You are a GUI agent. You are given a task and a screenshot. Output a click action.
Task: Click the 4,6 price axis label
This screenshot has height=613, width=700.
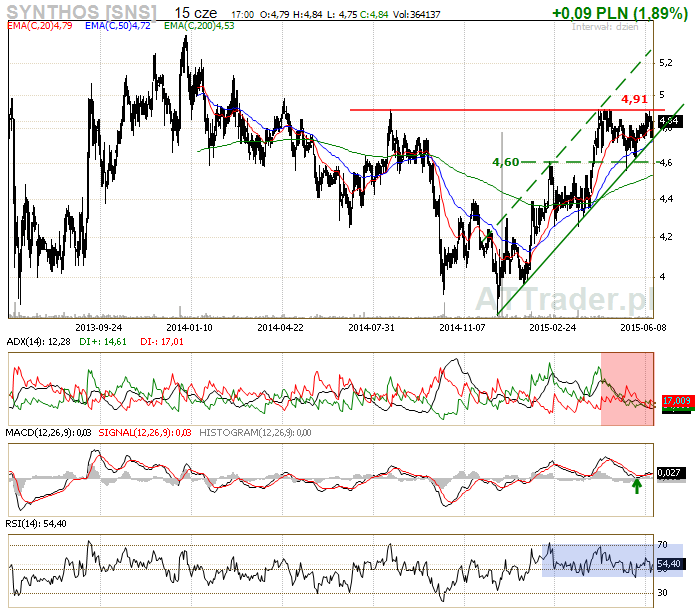click(666, 163)
